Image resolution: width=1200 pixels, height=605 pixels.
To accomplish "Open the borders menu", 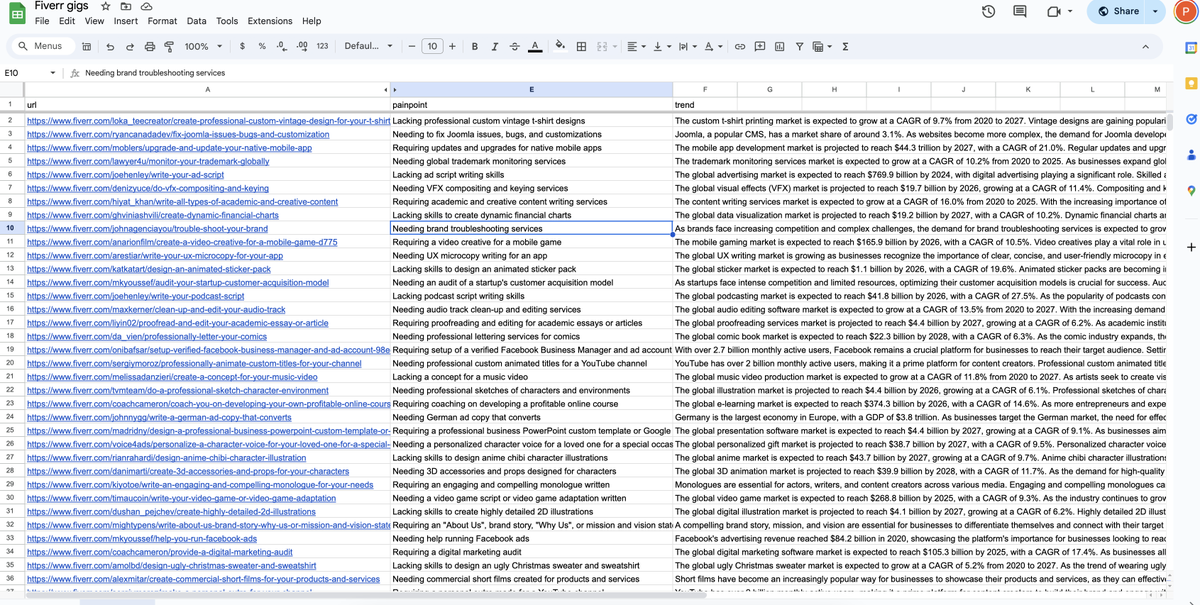I will pyautogui.click(x=581, y=46).
